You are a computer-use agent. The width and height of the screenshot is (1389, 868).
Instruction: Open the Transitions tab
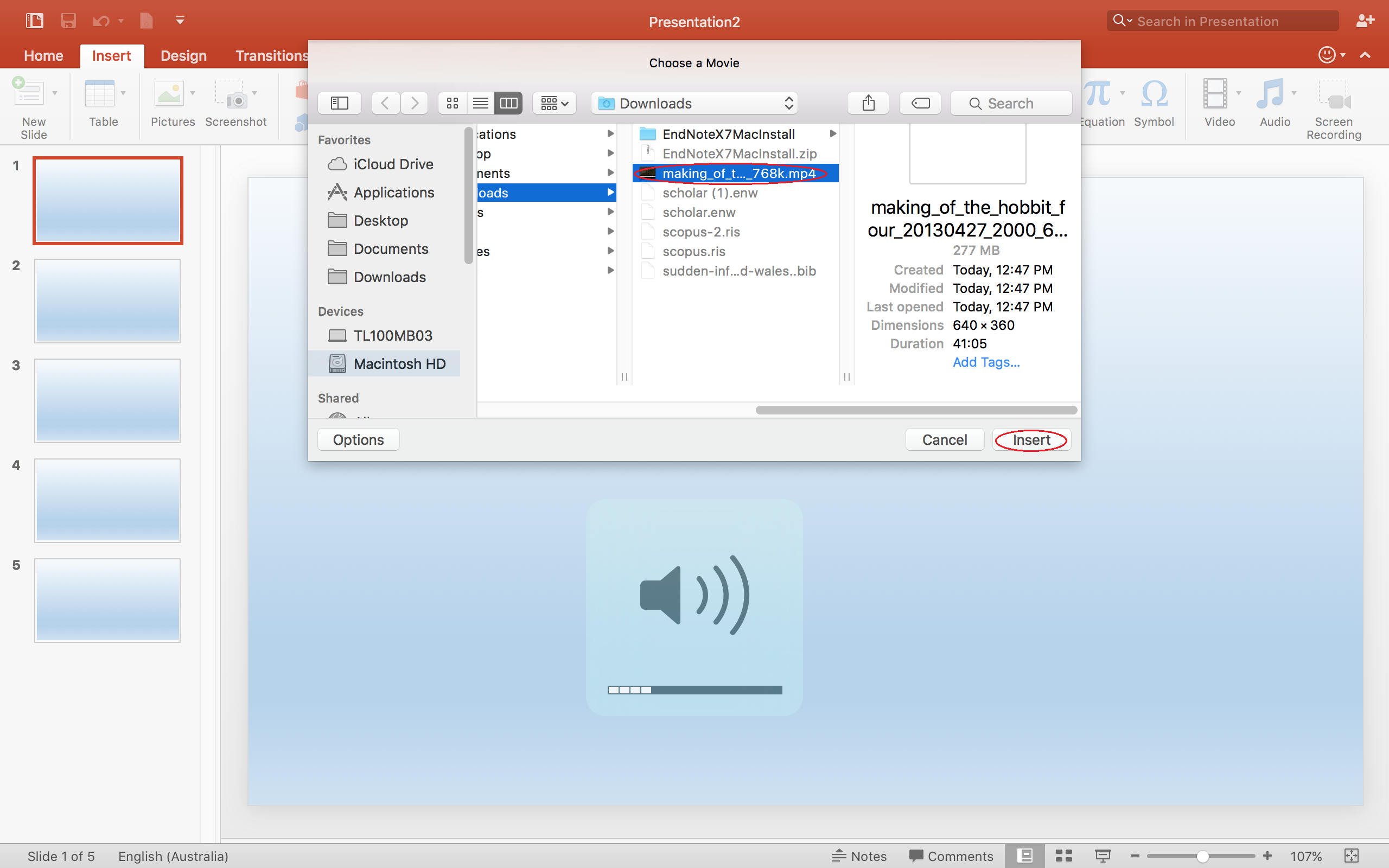(x=272, y=56)
